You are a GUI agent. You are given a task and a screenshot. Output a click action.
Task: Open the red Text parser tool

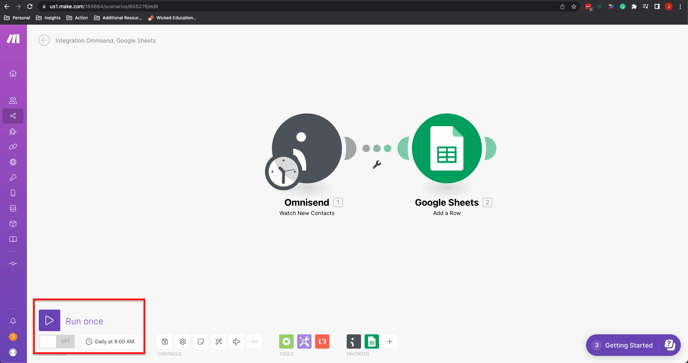322,341
